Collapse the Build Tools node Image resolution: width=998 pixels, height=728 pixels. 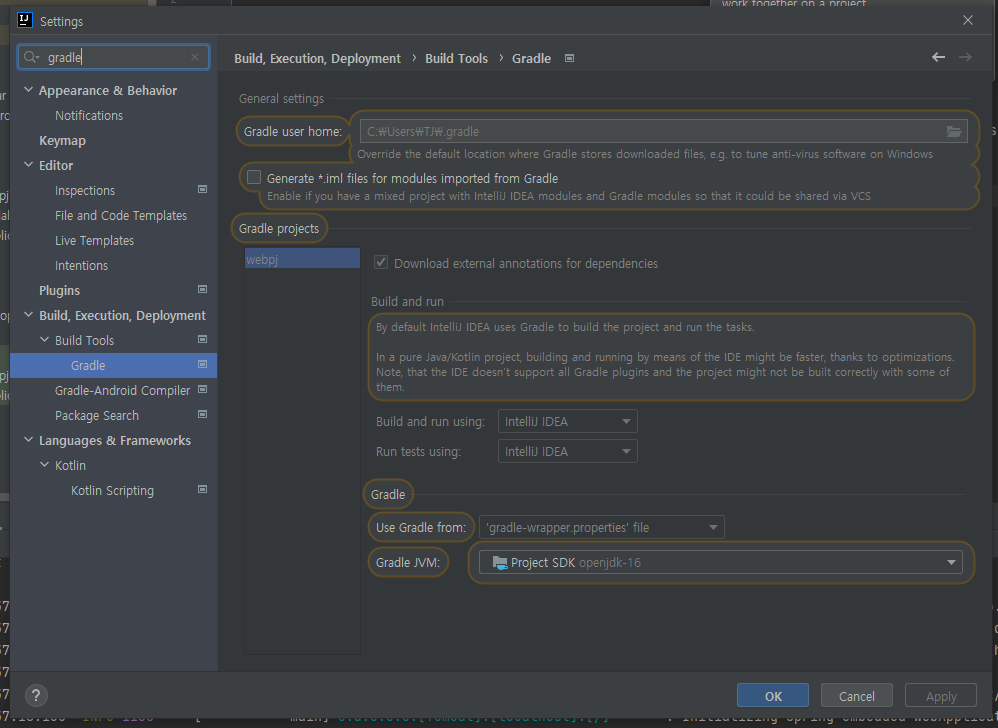point(45,340)
